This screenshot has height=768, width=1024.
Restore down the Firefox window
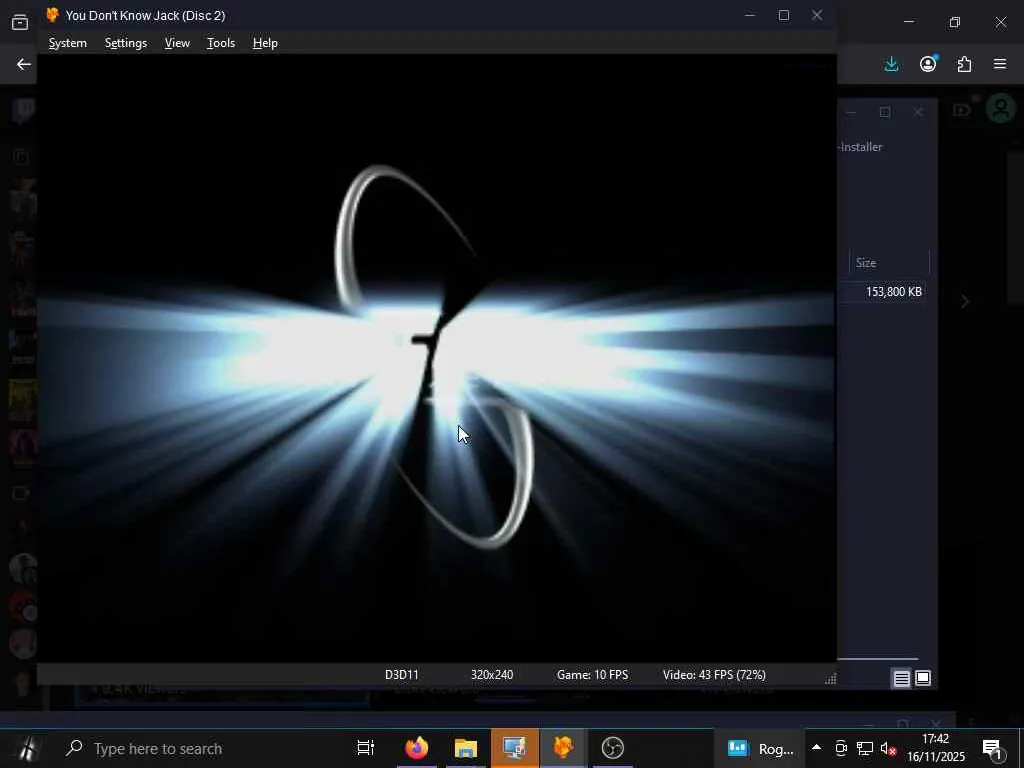(x=955, y=22)
